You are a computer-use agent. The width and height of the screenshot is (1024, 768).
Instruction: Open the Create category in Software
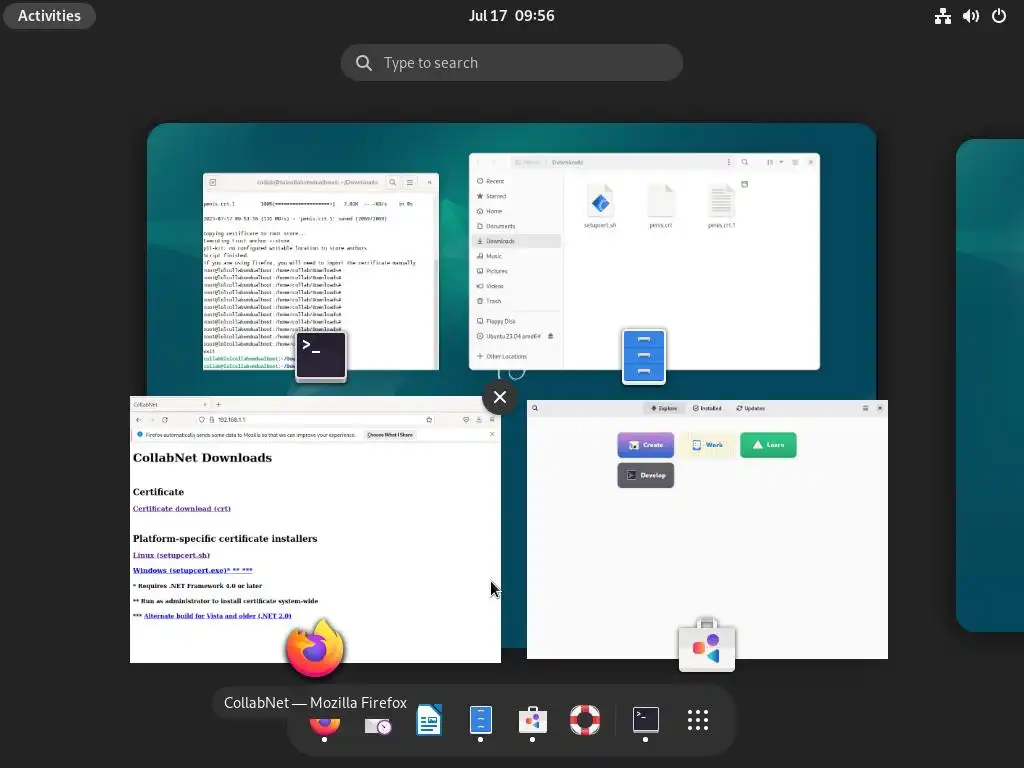pos(645,445)
